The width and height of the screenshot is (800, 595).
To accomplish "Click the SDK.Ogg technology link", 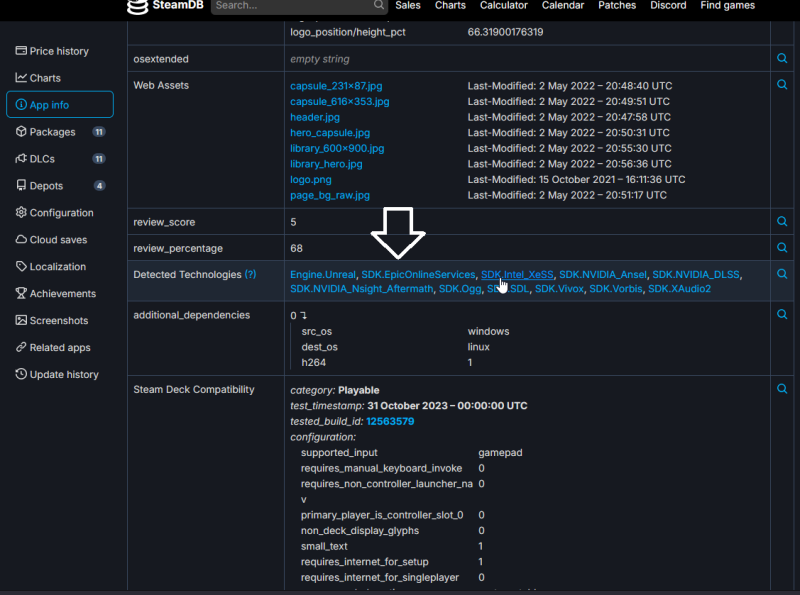I will [x=460, y=289].
